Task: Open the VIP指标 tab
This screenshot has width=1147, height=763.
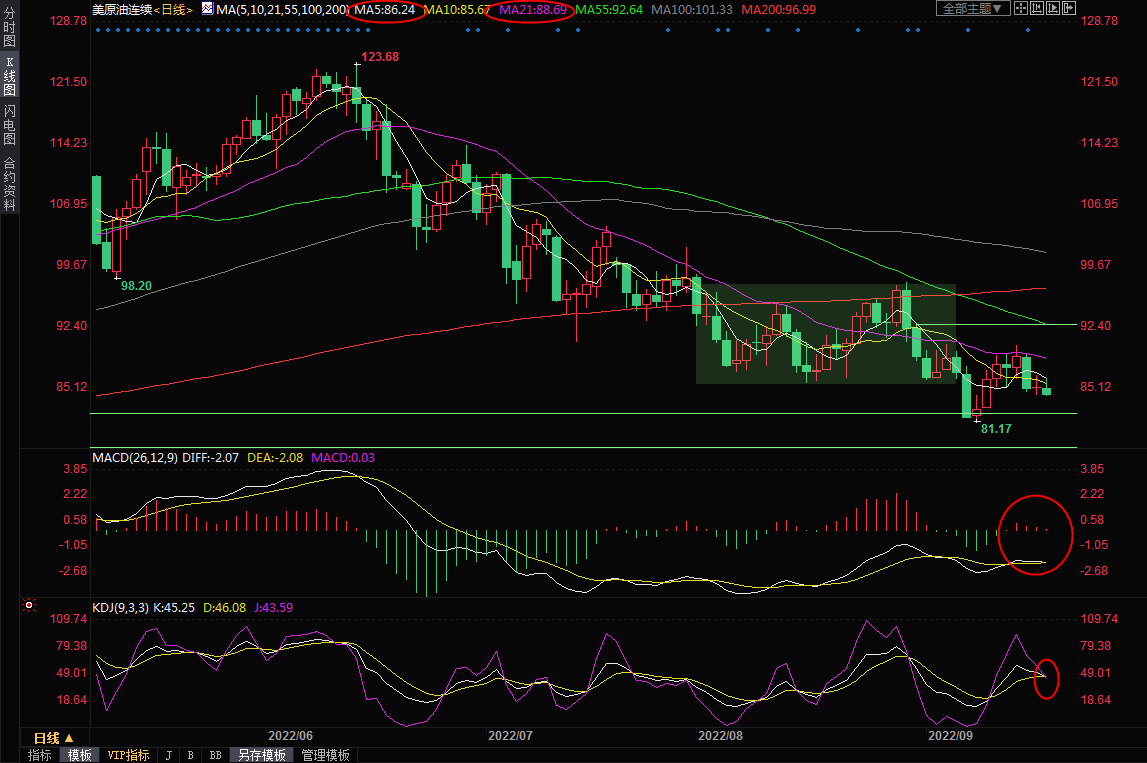Action: pos(128,755)
